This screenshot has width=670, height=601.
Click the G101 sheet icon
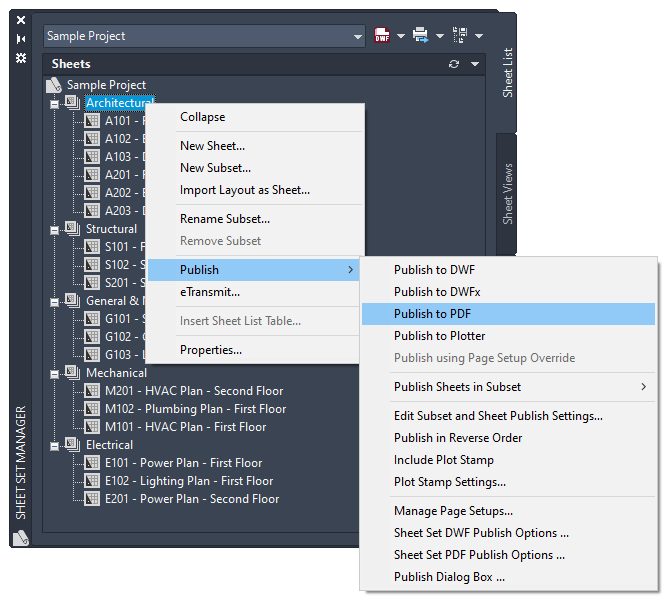(x=92, y=319)
